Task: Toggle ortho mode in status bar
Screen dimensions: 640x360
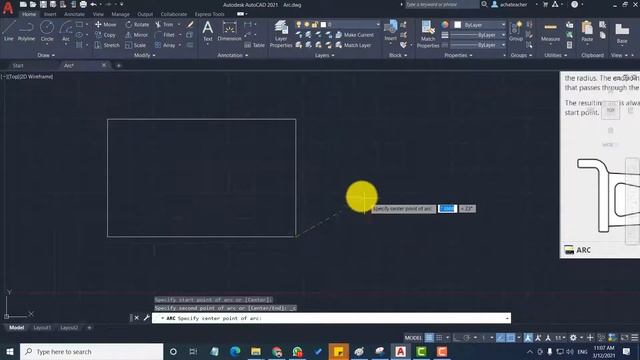Action: tap(457, 338)
